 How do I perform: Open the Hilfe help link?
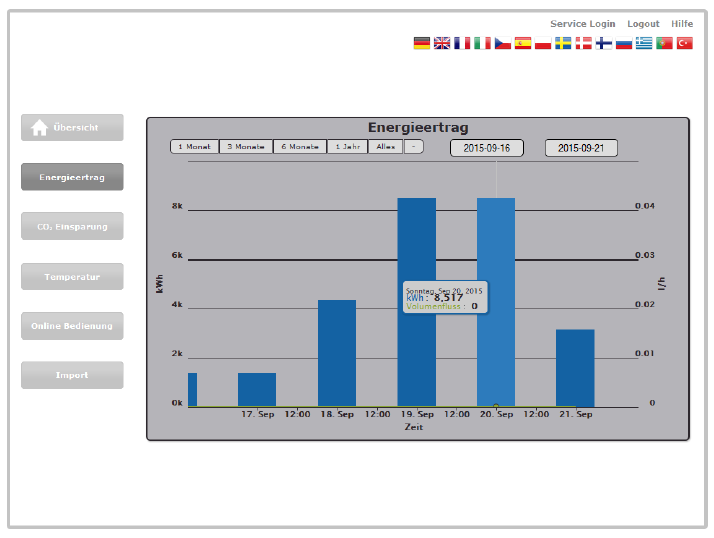(x=682, y=24)
